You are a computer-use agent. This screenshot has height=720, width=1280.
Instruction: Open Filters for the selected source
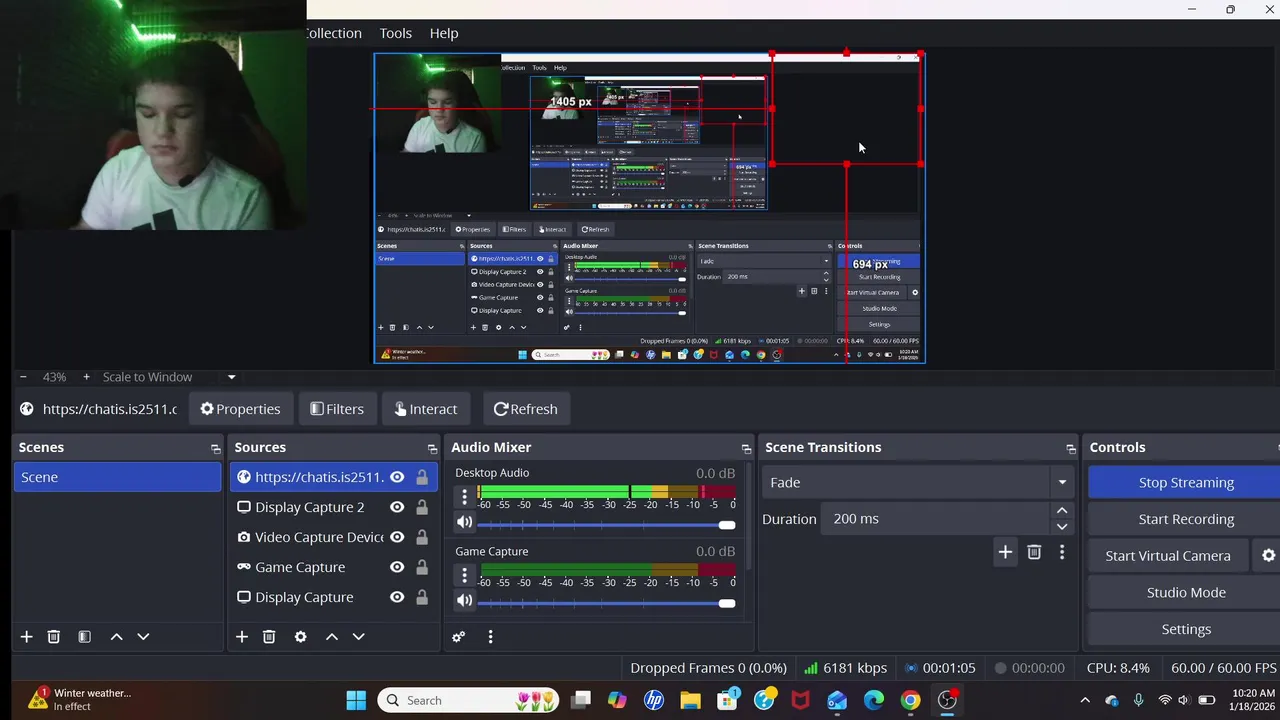pos(336,409)
